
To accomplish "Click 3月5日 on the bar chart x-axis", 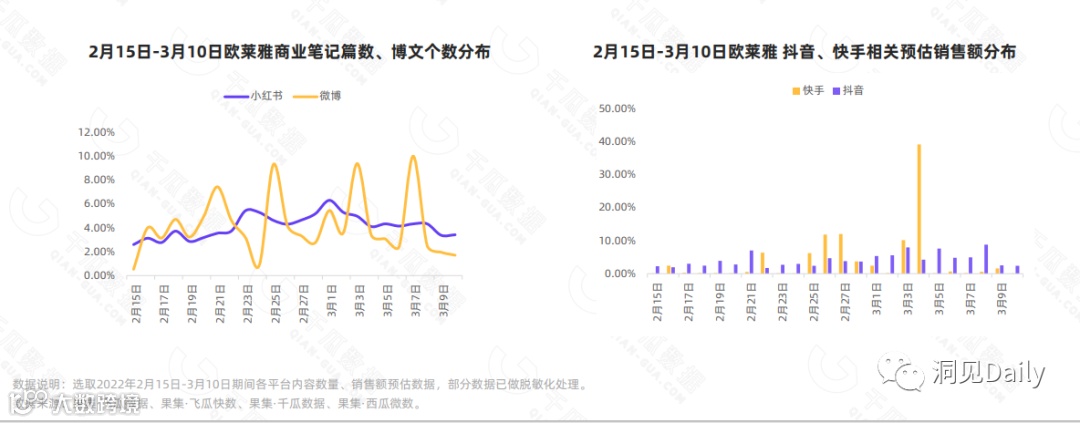I will coord(940,299).
